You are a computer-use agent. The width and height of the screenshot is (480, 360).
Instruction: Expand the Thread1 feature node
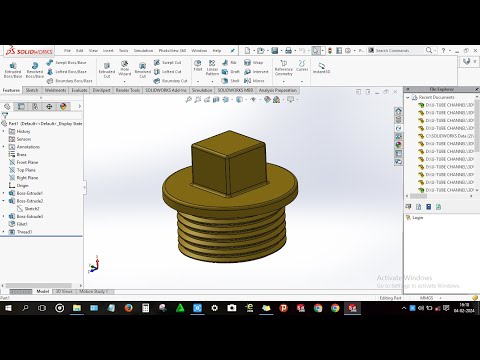coord(4,232)
